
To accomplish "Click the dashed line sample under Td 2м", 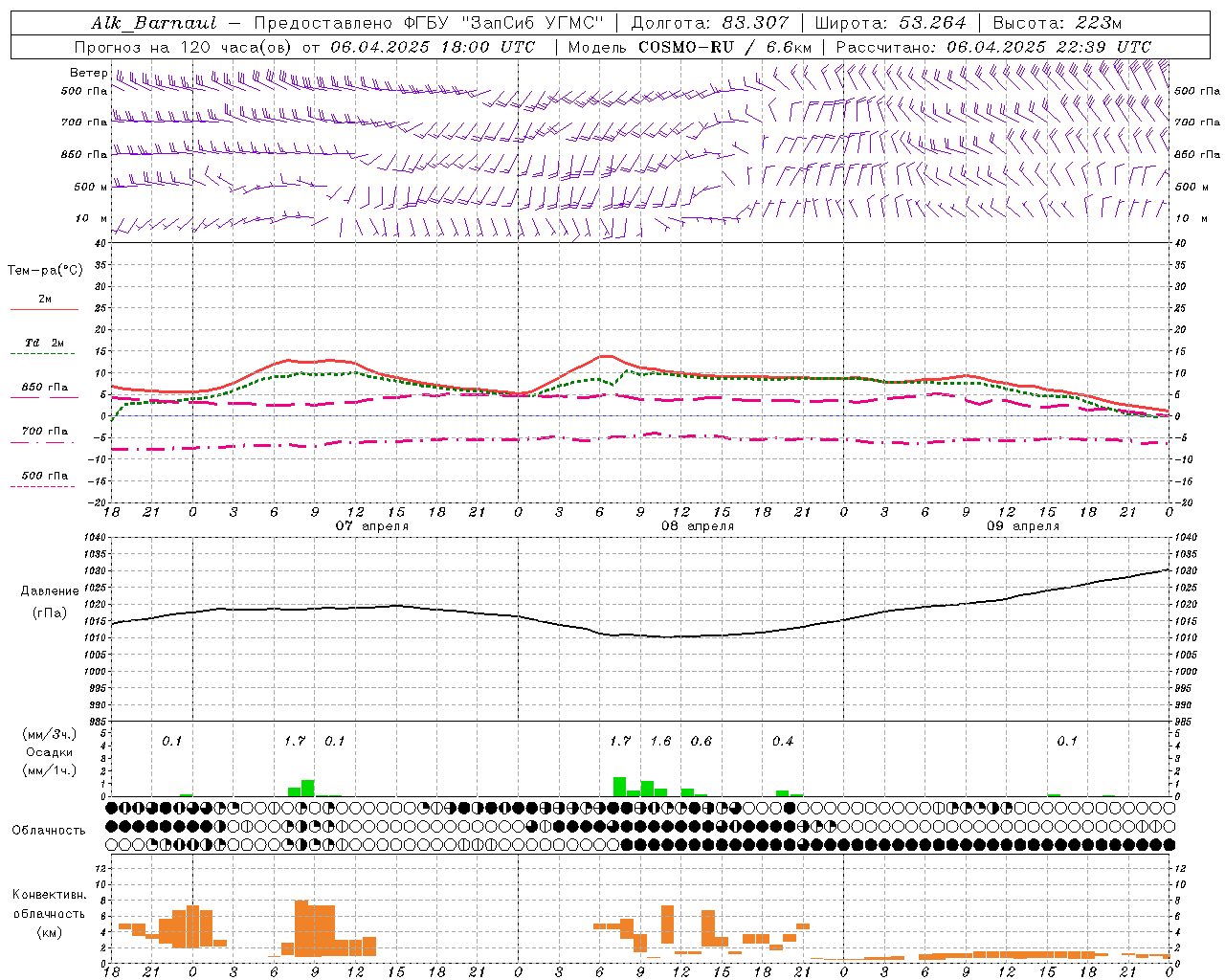I will tap(44, 354).
